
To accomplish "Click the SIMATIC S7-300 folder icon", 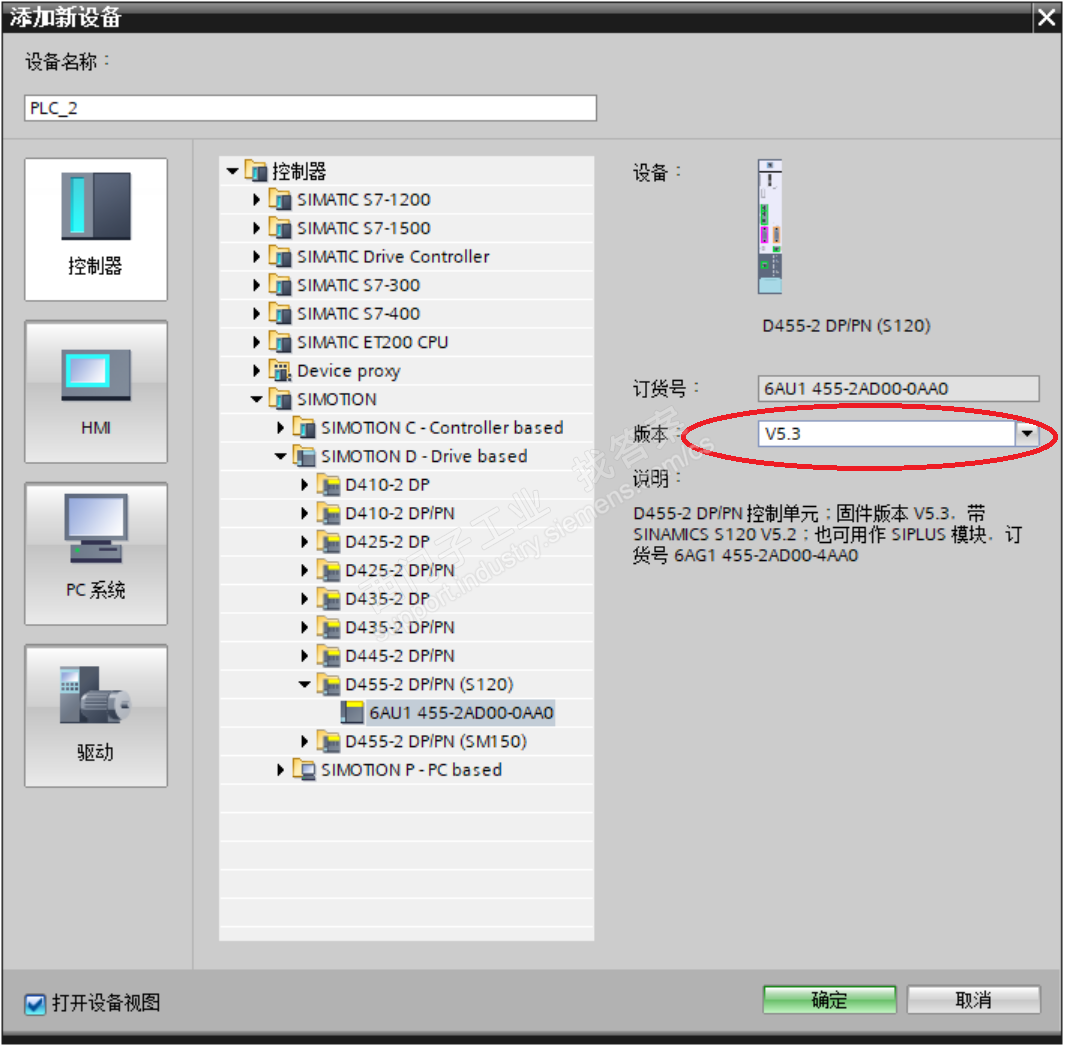I will 280,285.
